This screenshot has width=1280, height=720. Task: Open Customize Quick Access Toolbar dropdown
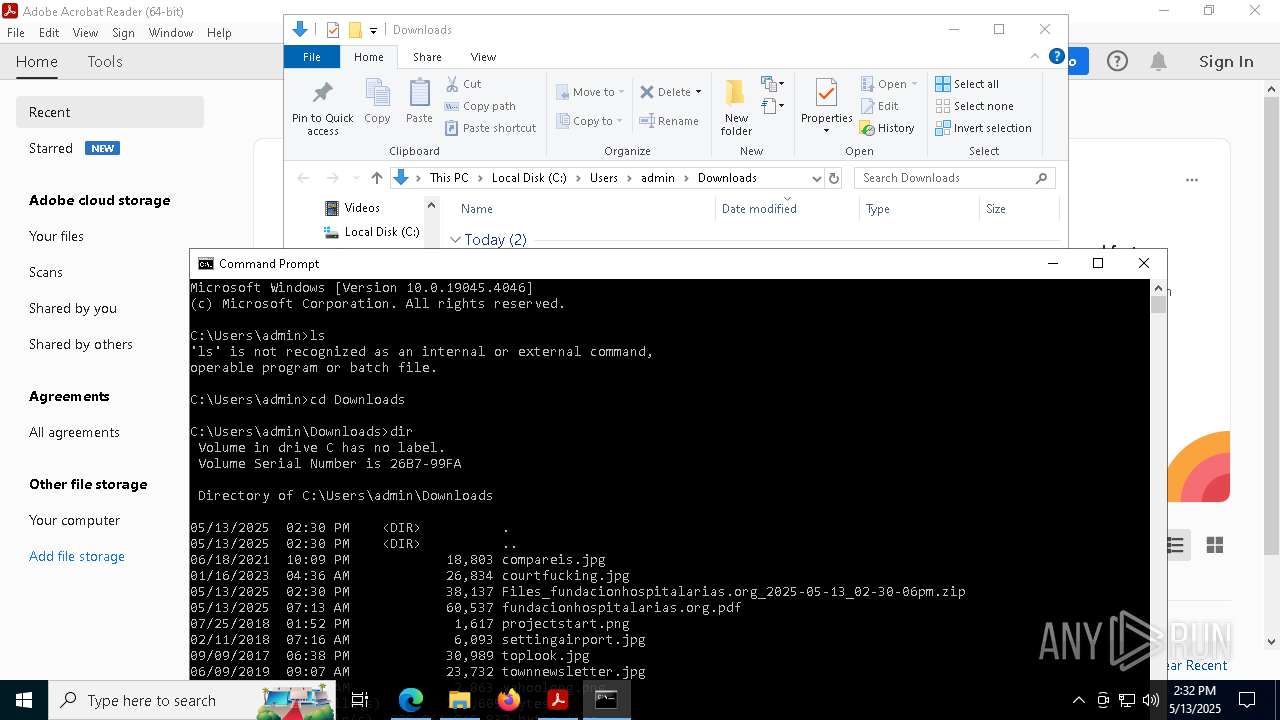(373, 30)
